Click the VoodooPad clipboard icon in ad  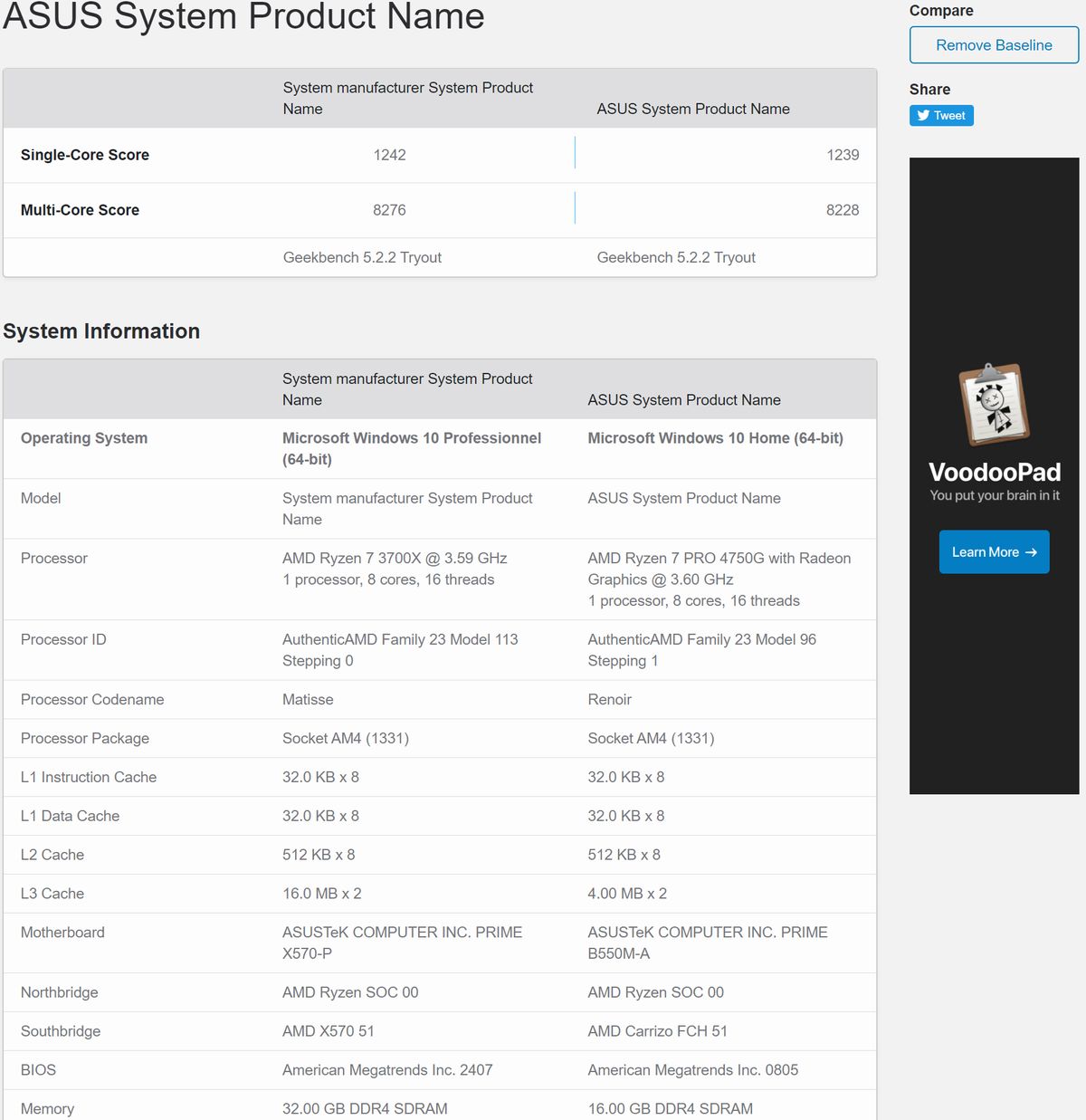(x=994, y=405)
